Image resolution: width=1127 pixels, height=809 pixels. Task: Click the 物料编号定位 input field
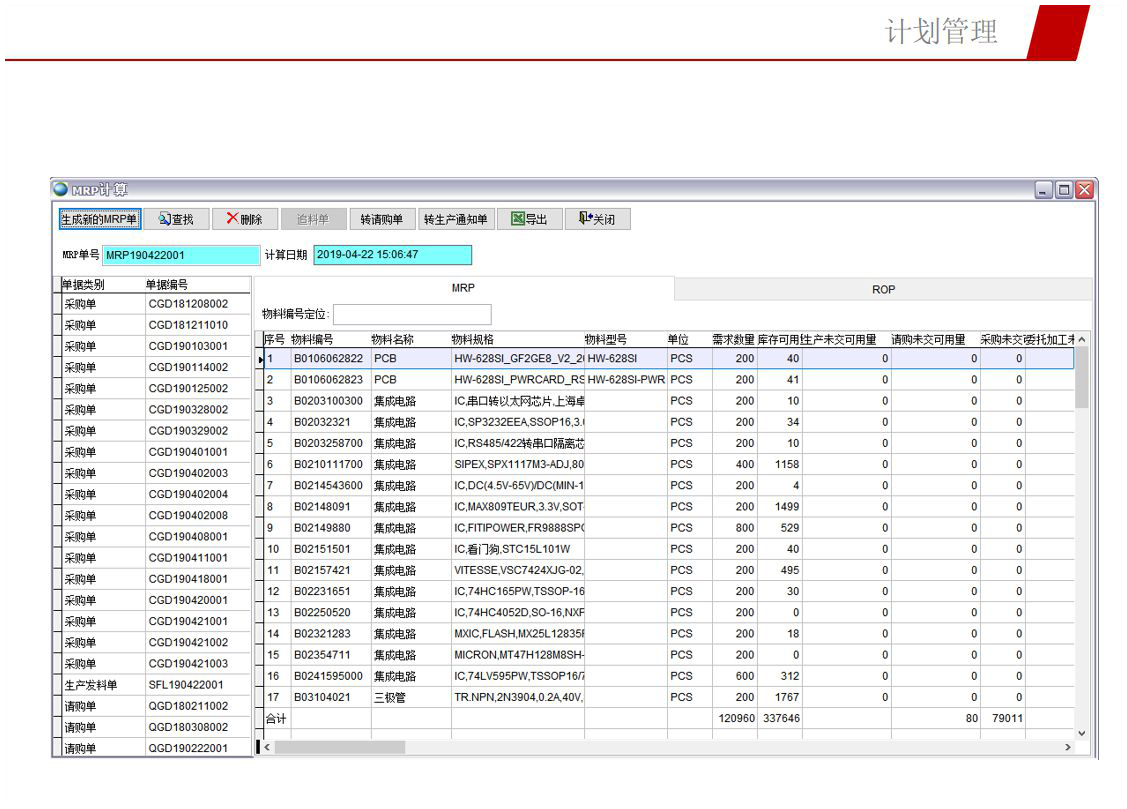coord(412,314)
